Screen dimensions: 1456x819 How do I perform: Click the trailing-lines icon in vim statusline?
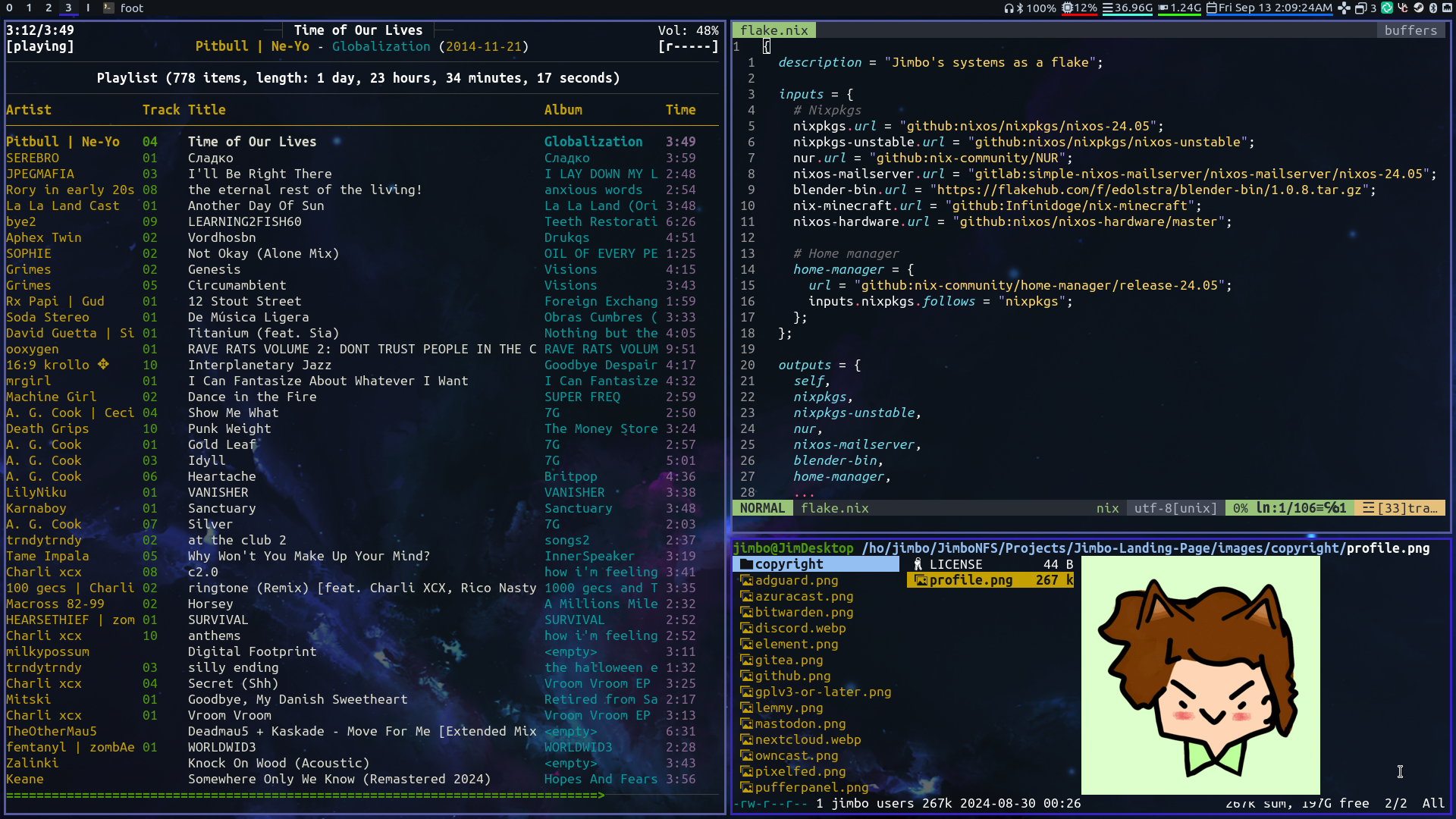click(x=1368, y=508)
